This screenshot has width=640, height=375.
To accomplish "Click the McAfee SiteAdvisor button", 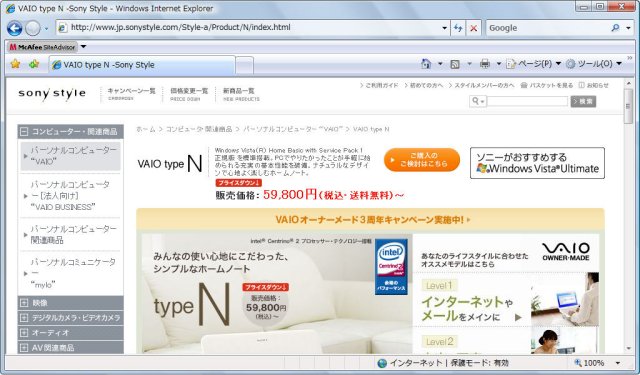I will pos(42,47).
